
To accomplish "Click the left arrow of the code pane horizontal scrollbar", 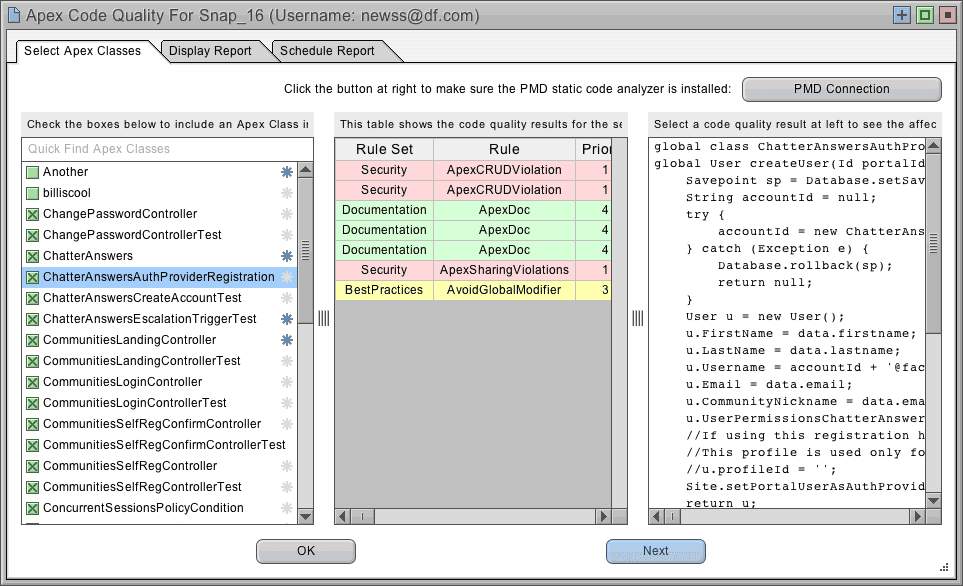I will click(x=657, y=517).
